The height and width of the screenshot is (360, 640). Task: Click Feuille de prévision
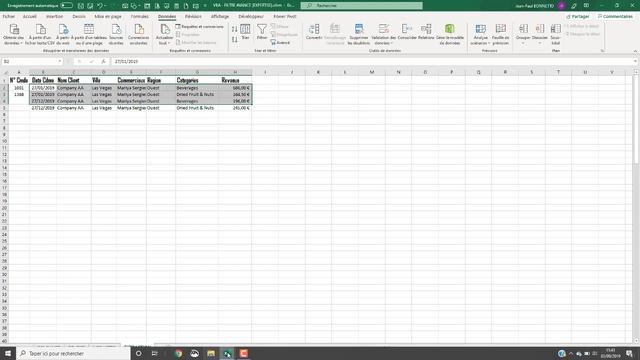tap(500, 34)
